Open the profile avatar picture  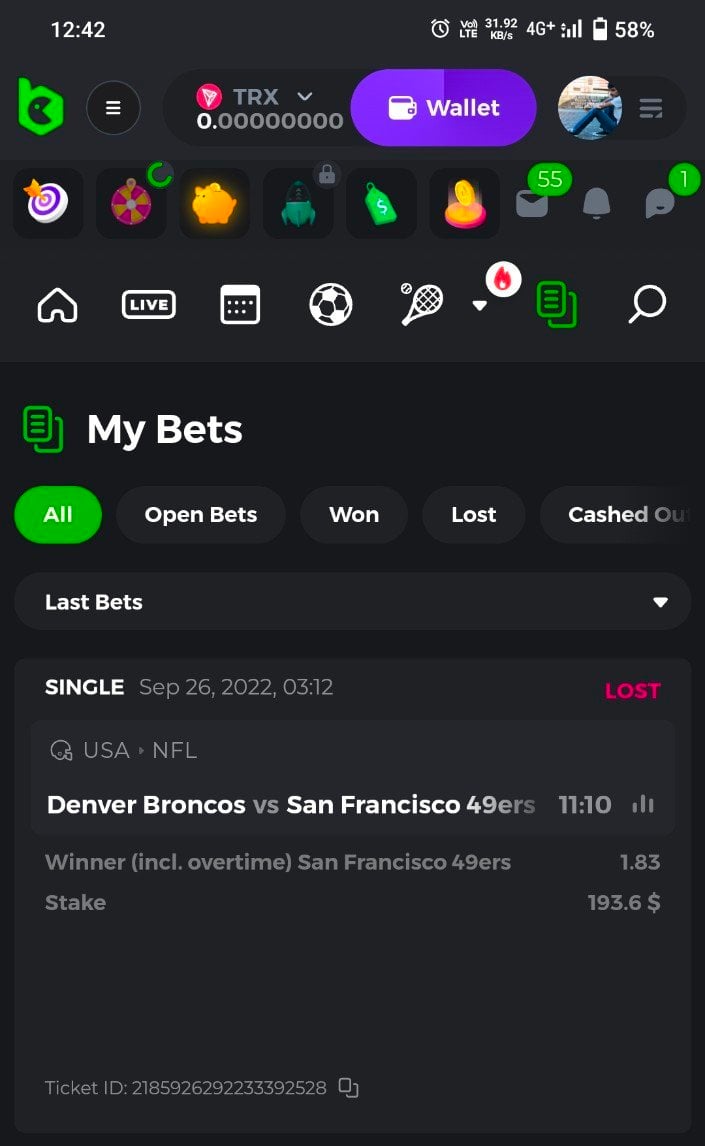coord(590,108)
